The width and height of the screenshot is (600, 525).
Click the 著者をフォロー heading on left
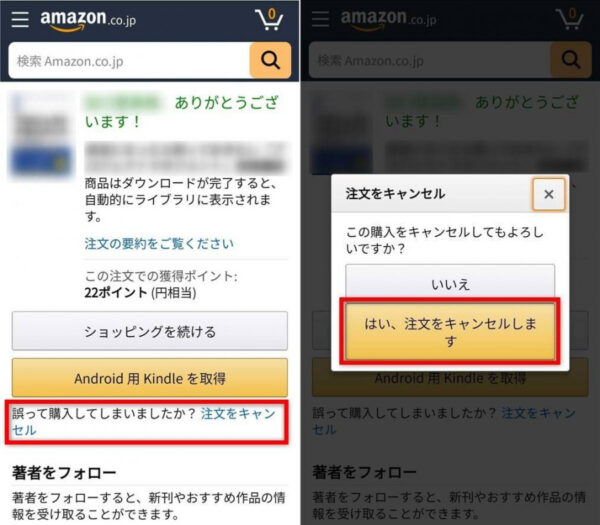[64, 473]
